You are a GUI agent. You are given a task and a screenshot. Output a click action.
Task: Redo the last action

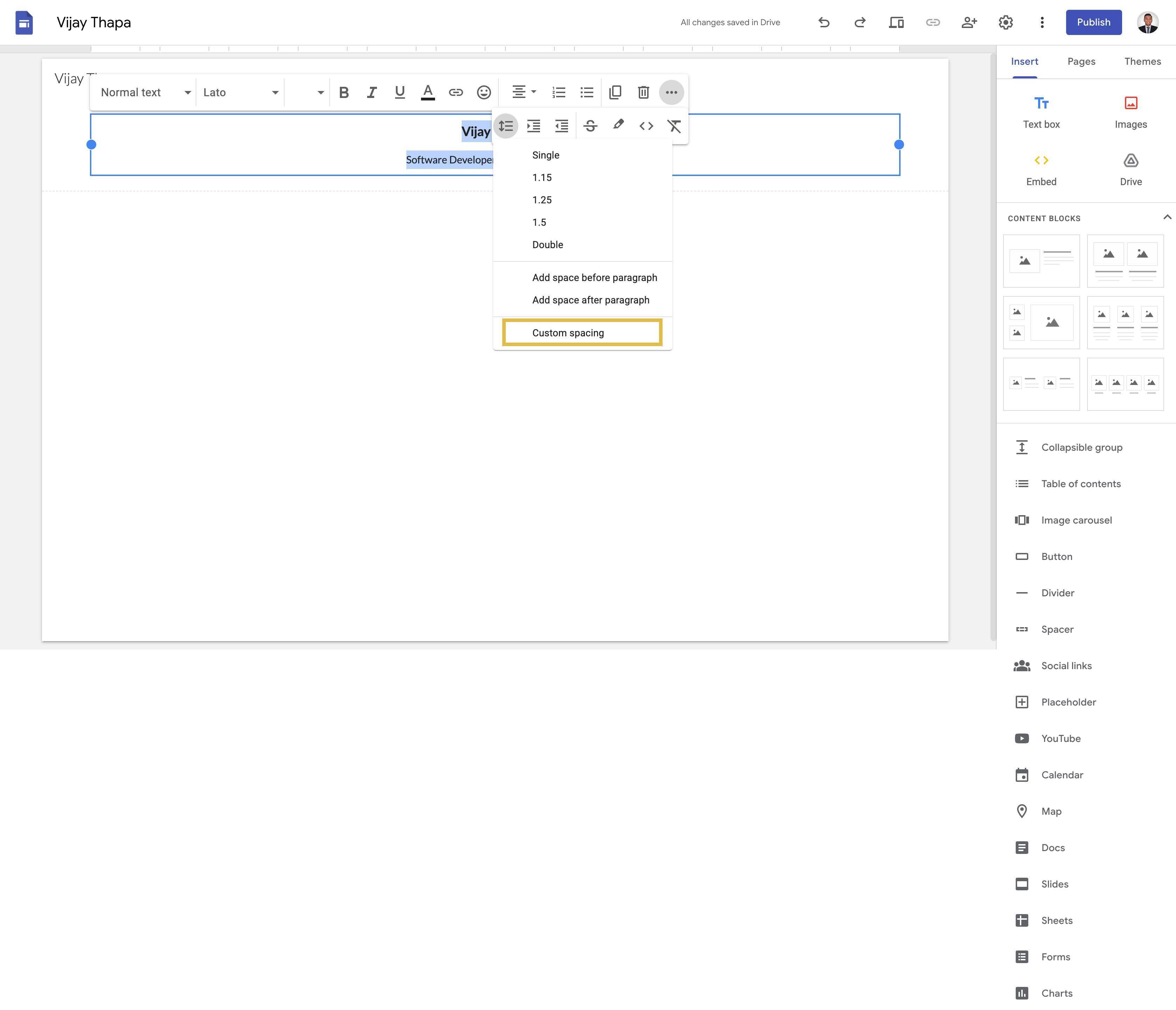[860, 23]
